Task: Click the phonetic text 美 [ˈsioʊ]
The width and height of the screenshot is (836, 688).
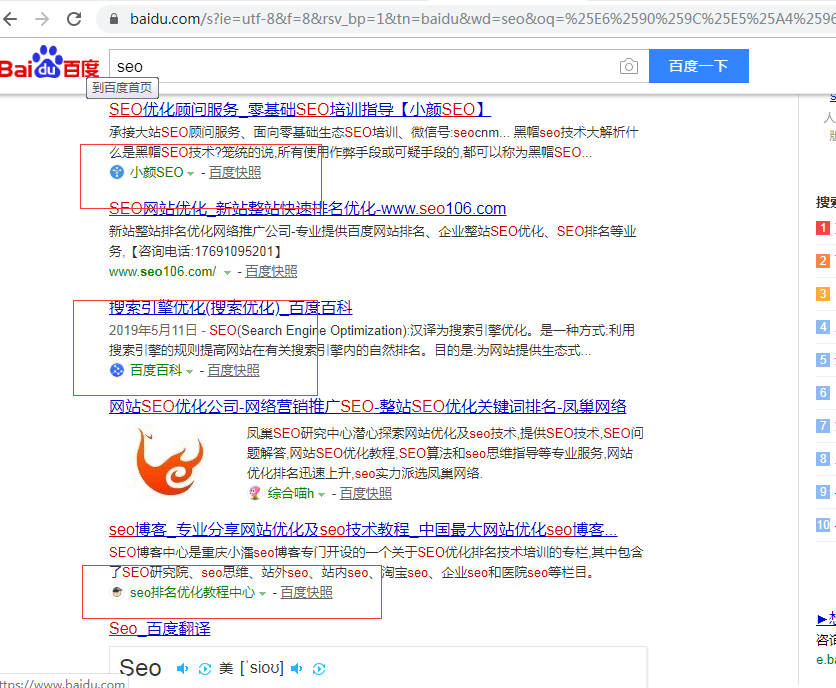Action: [x=252, y=668]
